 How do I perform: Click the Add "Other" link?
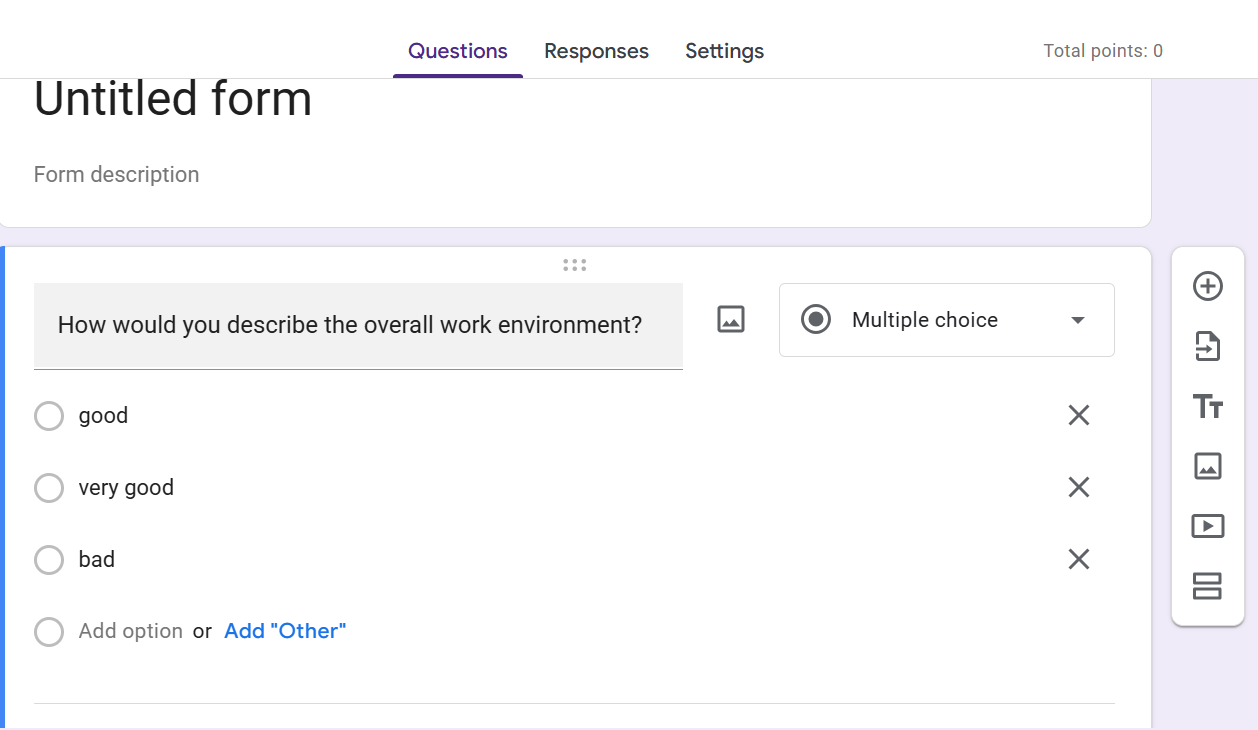pyautogui.click(x=285, y=631)
